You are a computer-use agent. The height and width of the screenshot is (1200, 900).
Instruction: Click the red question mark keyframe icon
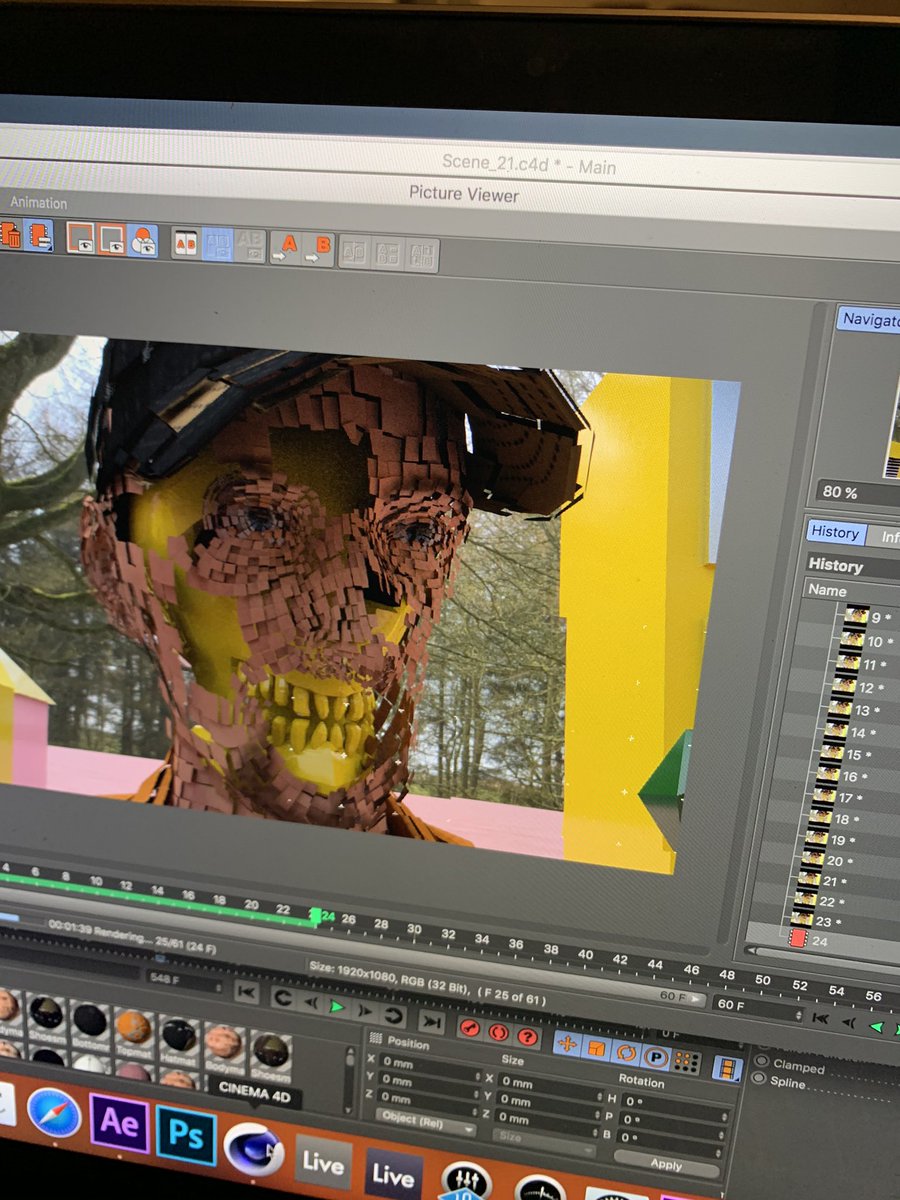click(527, 1036)
